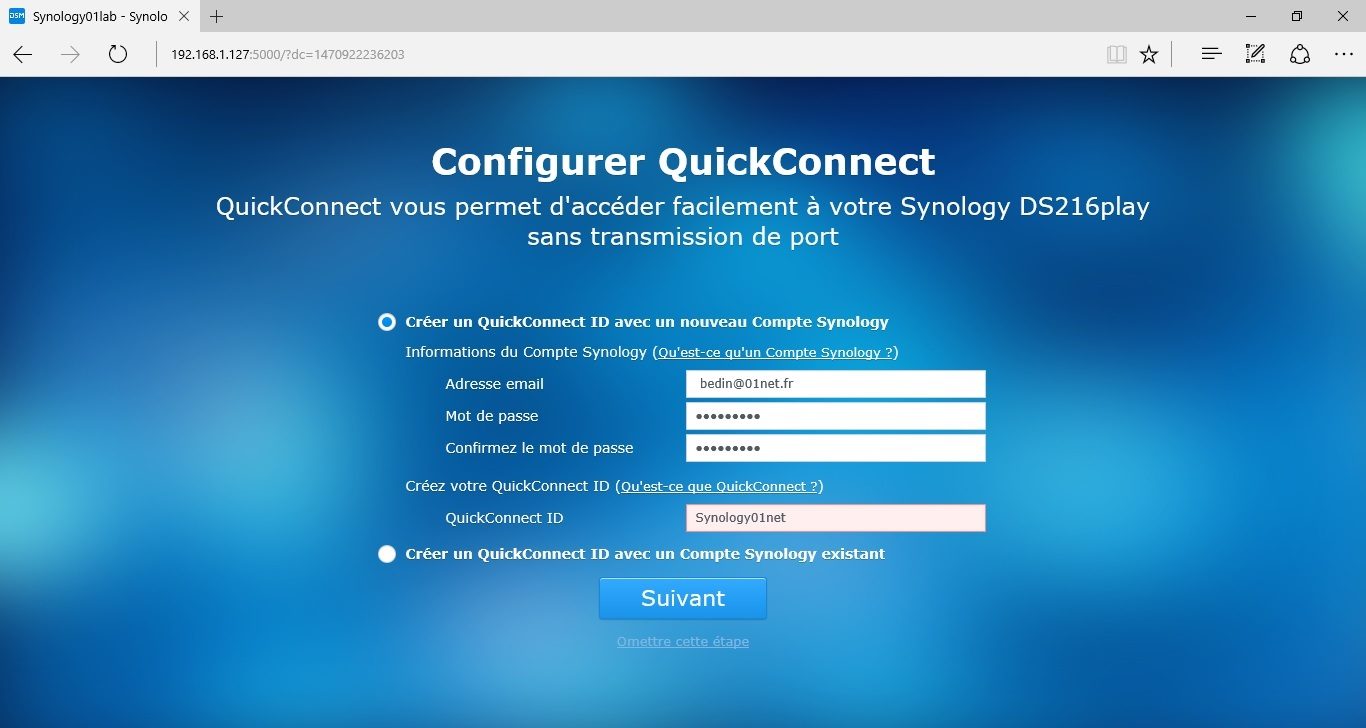Click the address bar URL
The height and width of the screenshot is (728, 1366).
pos(288,55)
